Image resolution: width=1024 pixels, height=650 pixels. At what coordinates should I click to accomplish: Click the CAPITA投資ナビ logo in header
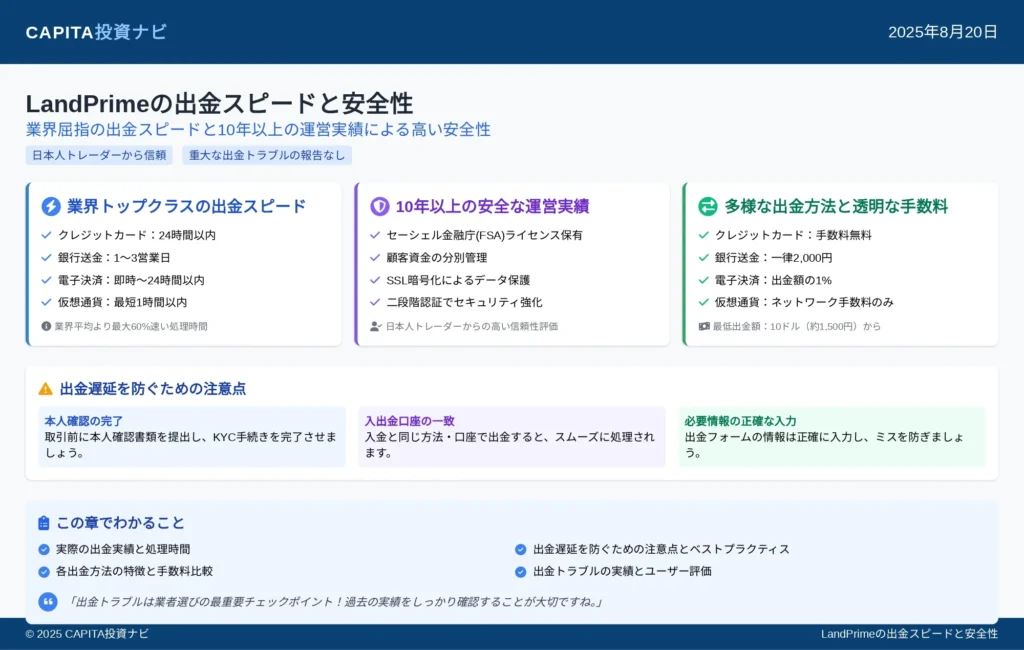[96, 32]
